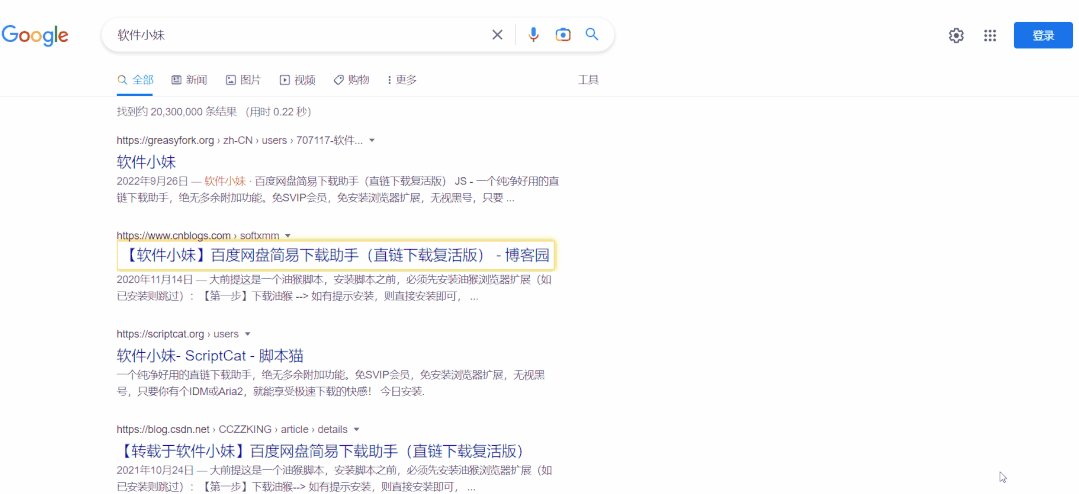
Task: Click the snippet dated 2020年11月14日
Action: pyautogui.click(x=334, y=289)
